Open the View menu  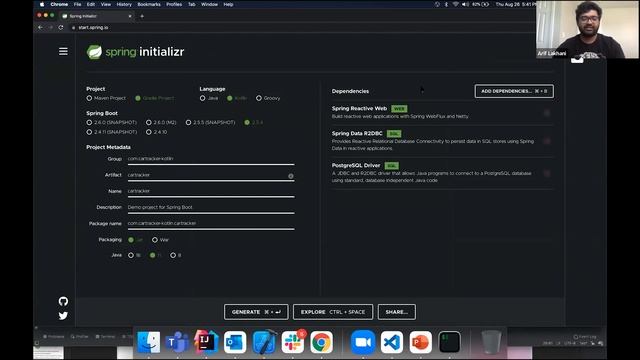(106, 4)
